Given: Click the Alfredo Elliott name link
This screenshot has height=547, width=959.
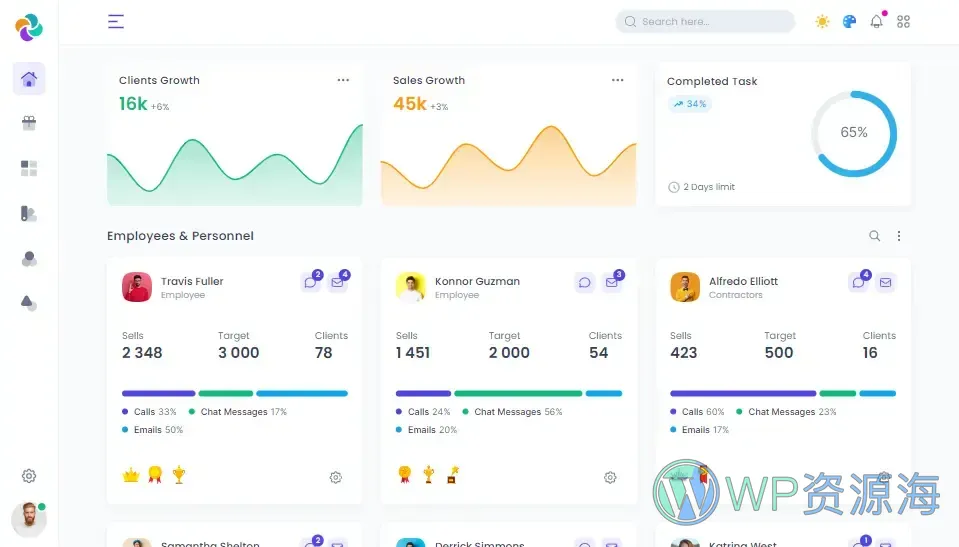Looking at the screenshot, I should point(743,281).
